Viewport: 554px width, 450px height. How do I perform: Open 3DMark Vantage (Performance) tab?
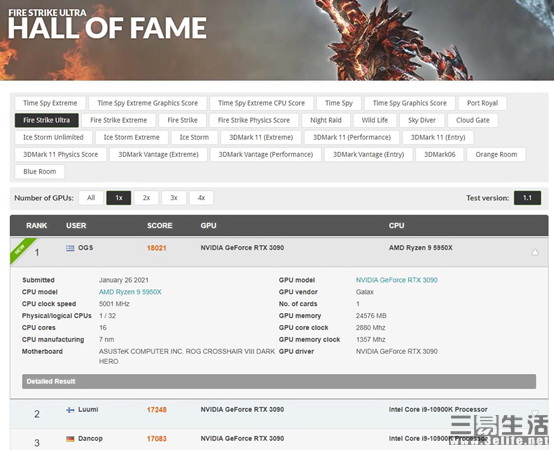(266, 154)
